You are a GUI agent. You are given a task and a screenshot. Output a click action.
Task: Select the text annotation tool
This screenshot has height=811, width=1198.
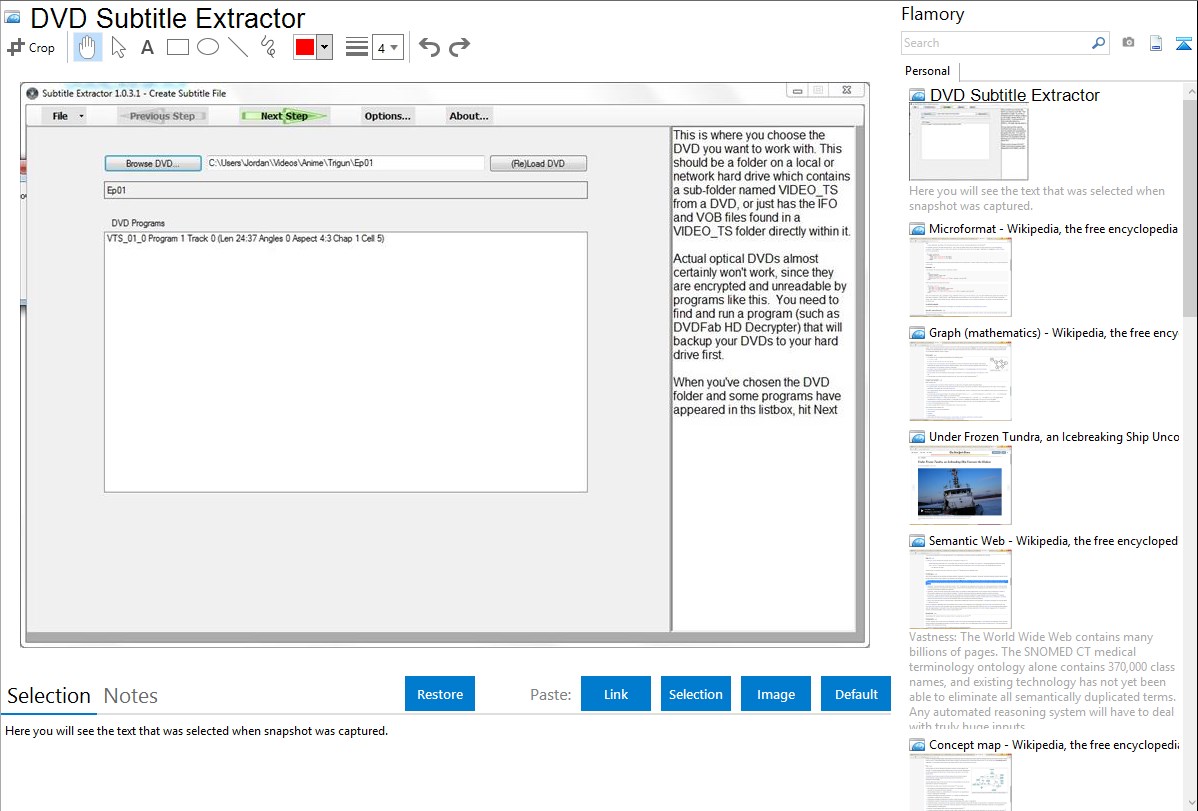pos(147,47)
